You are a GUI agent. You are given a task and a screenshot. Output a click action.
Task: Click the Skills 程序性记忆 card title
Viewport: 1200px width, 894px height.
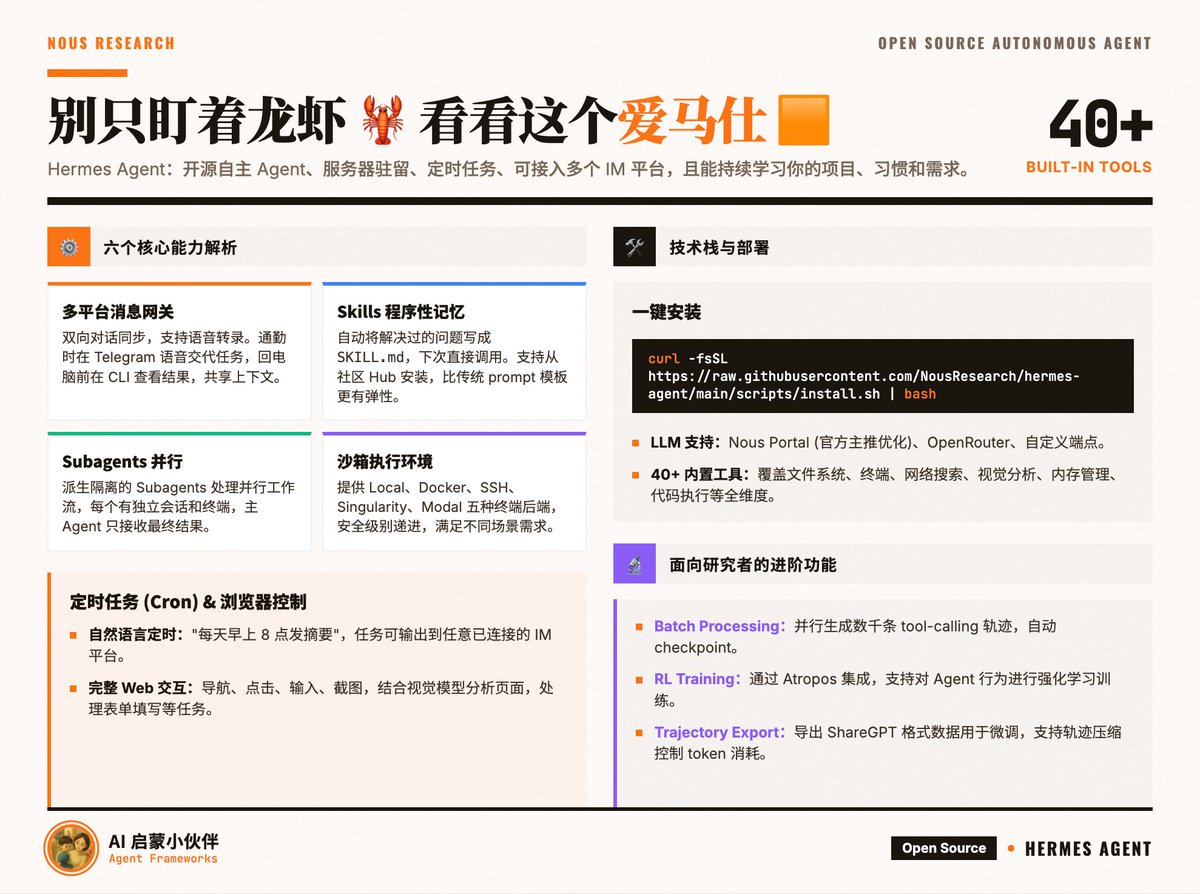[x=400, y=312]
